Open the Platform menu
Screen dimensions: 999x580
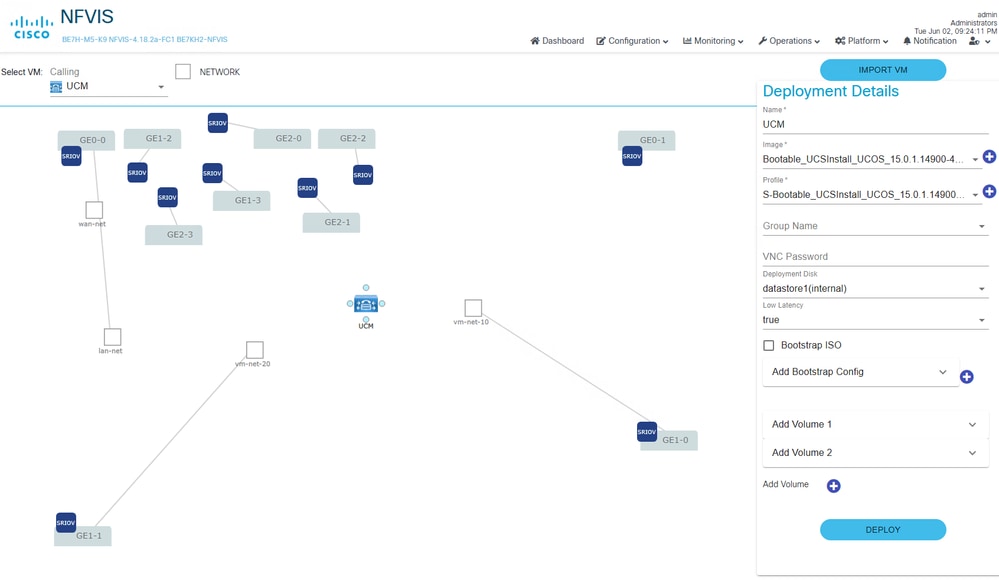(x=861, y=41)
